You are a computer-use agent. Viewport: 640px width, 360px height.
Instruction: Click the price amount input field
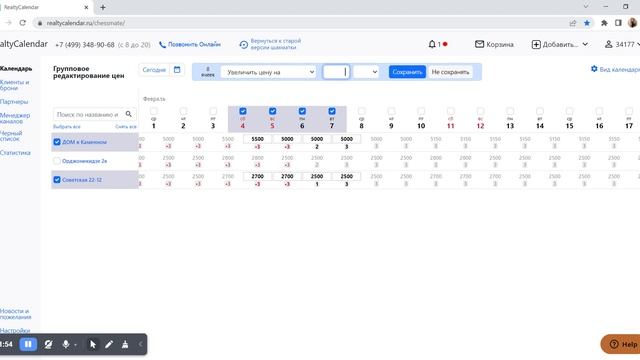click(x=336, y=72)
